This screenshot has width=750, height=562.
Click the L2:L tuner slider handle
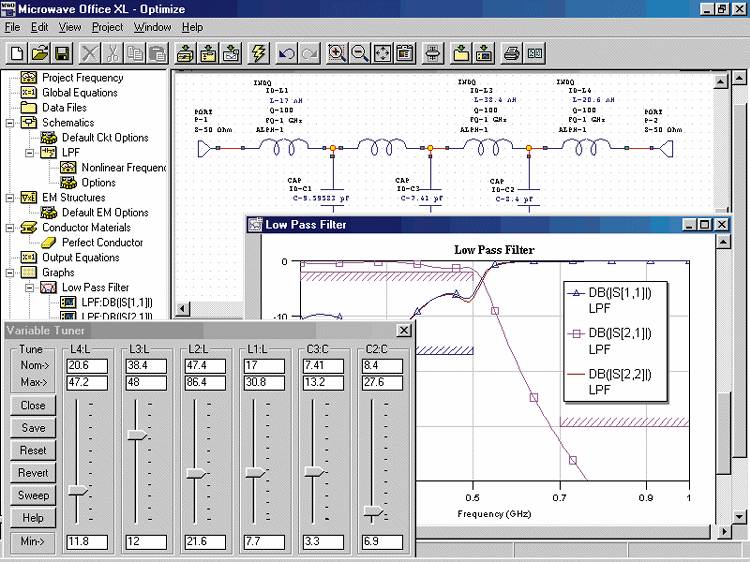coord(196,474)
